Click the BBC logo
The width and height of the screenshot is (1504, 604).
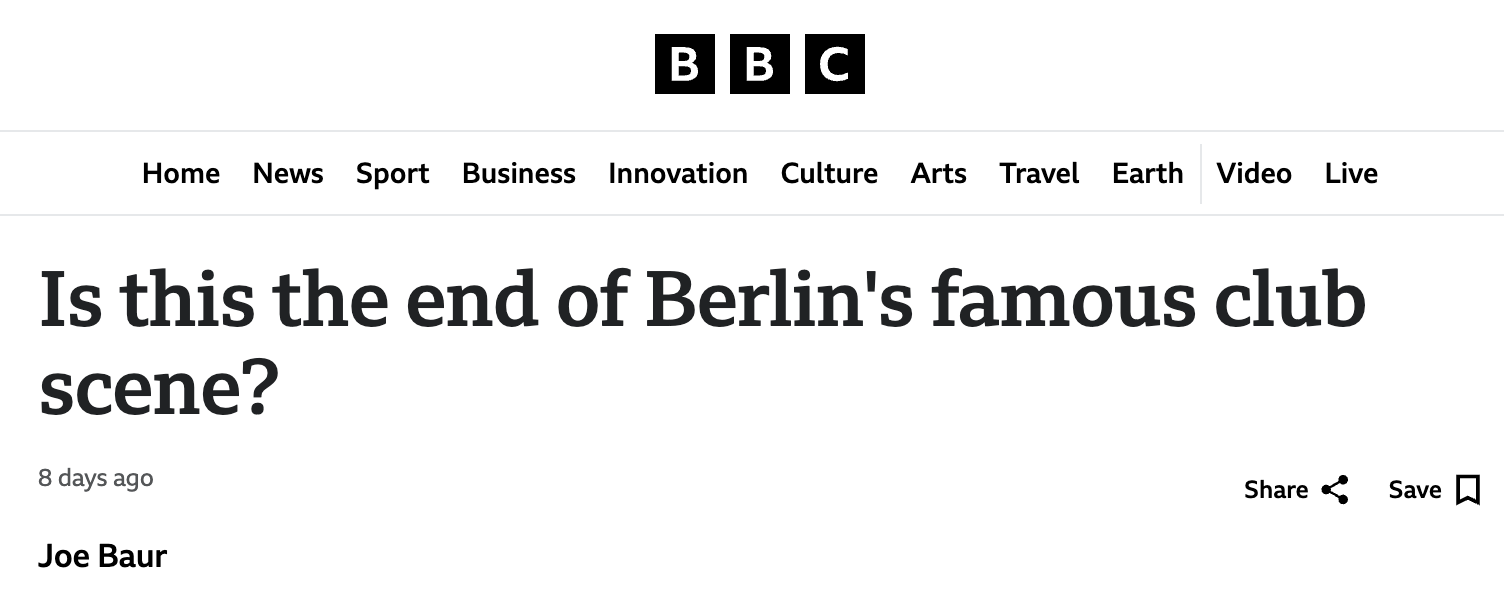[x=759, y=64]
